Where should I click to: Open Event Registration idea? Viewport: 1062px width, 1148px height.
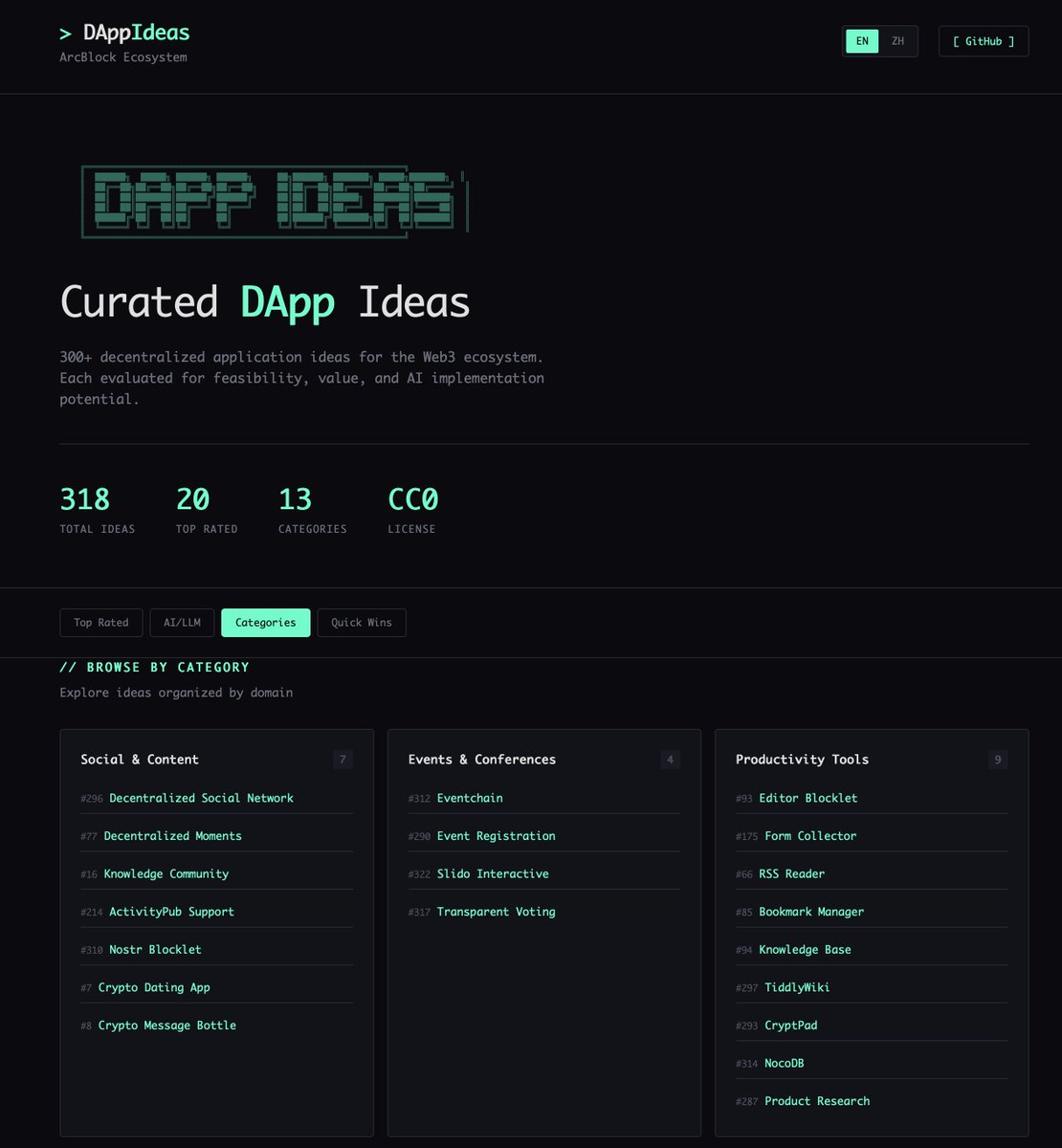pos(496,836)
